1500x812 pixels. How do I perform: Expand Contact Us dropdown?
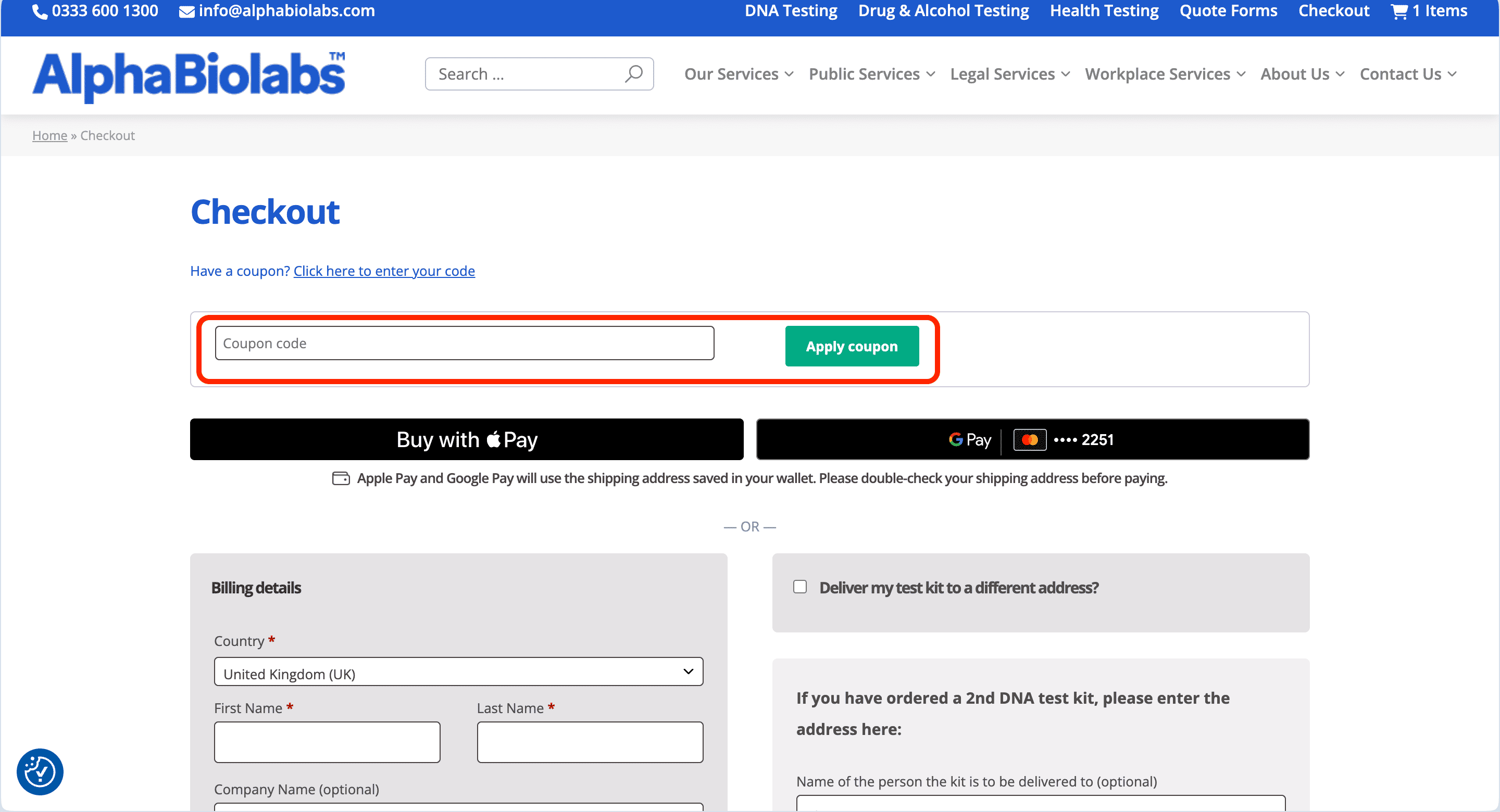(1407, 74)
